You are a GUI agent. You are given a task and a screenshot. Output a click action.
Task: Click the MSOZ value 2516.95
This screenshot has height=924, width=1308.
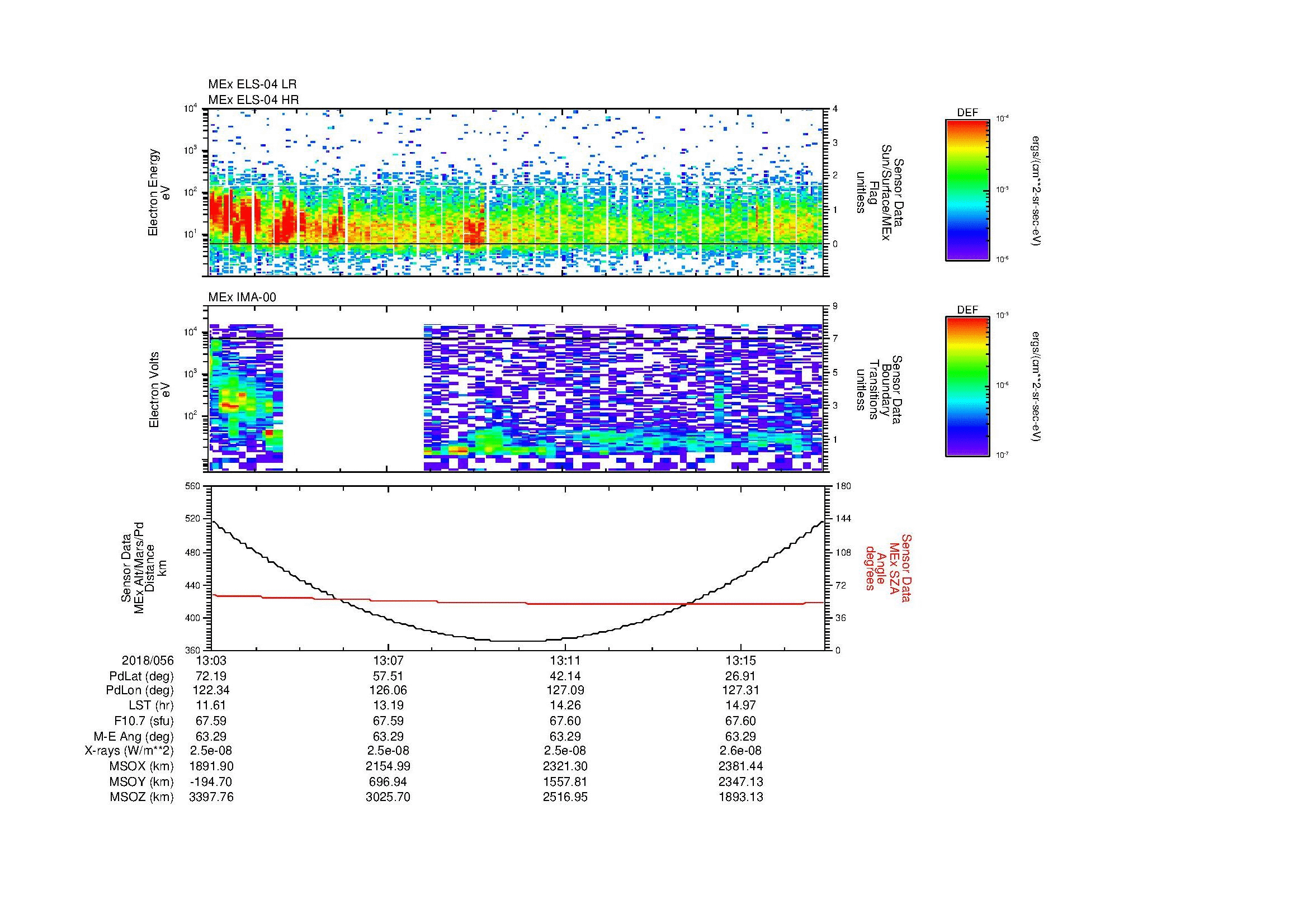click(x=565, y=797)
